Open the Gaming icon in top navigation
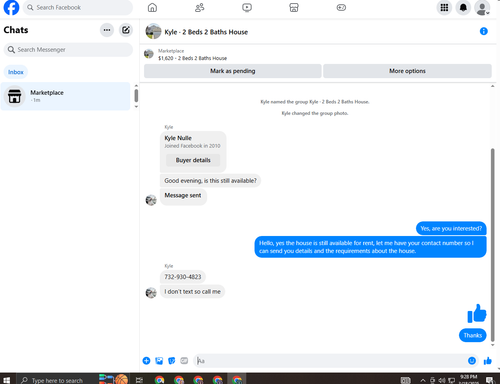 [341, 7]
